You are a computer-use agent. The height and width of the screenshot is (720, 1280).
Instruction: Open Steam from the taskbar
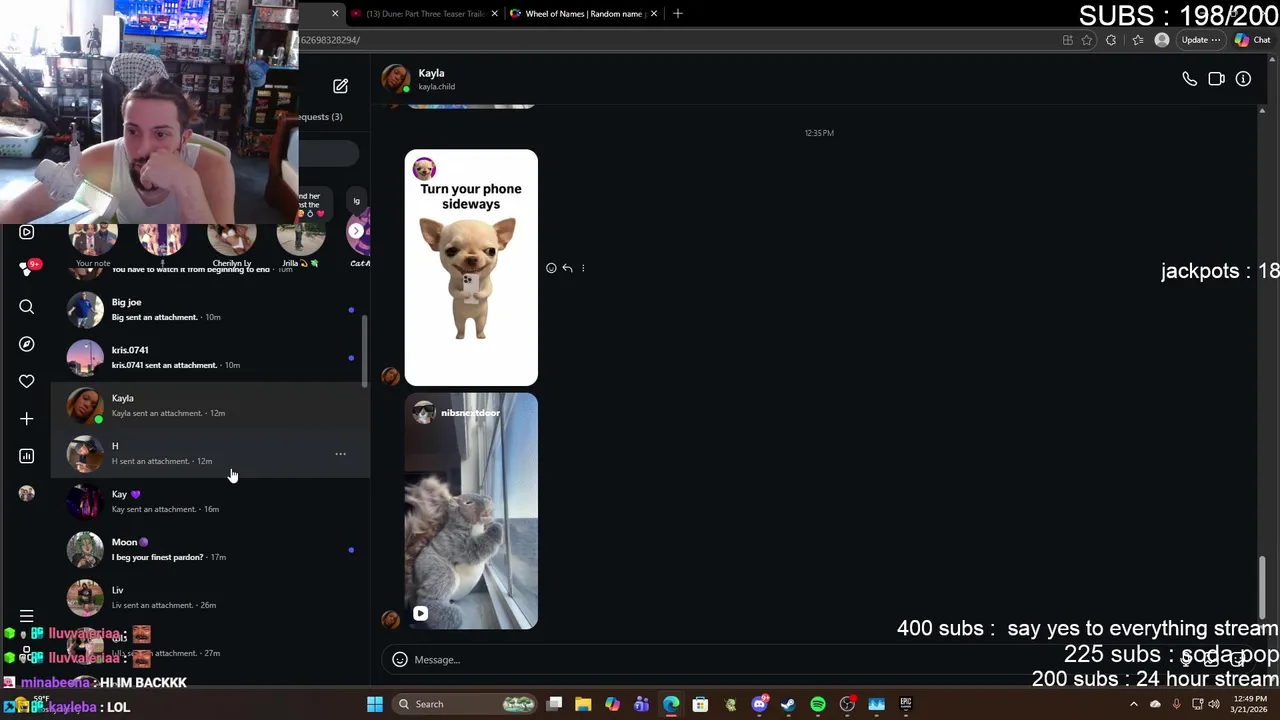point(788,704)
